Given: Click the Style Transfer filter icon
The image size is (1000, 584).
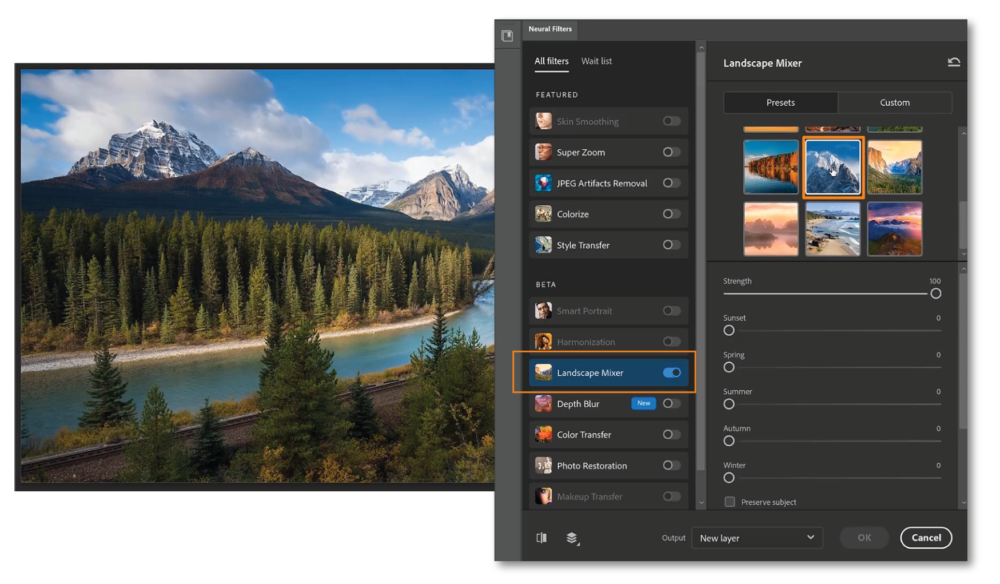Looking at the screenshot, I should (543, 245).
